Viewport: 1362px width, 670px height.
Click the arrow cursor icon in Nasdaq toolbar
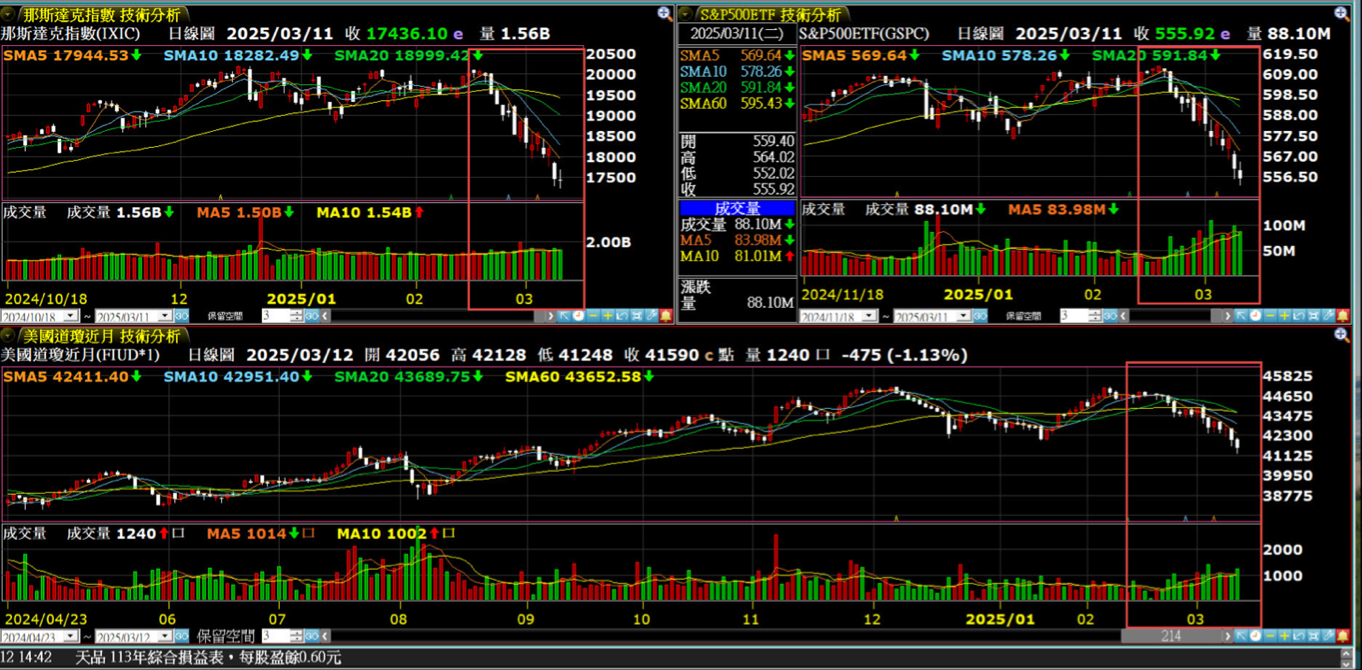click(x=565, y=316)
